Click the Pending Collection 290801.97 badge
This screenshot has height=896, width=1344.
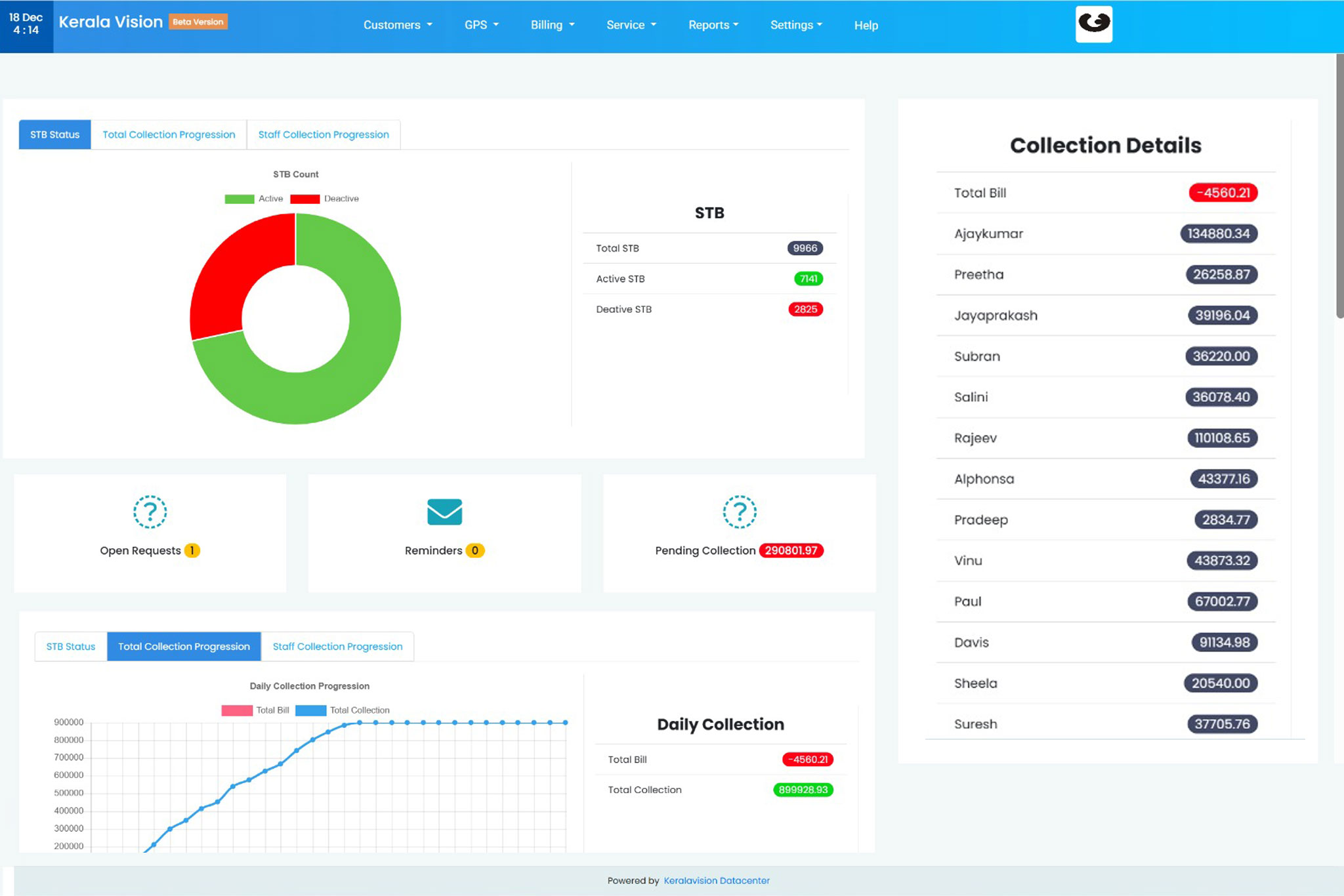[x=791, y=550]
